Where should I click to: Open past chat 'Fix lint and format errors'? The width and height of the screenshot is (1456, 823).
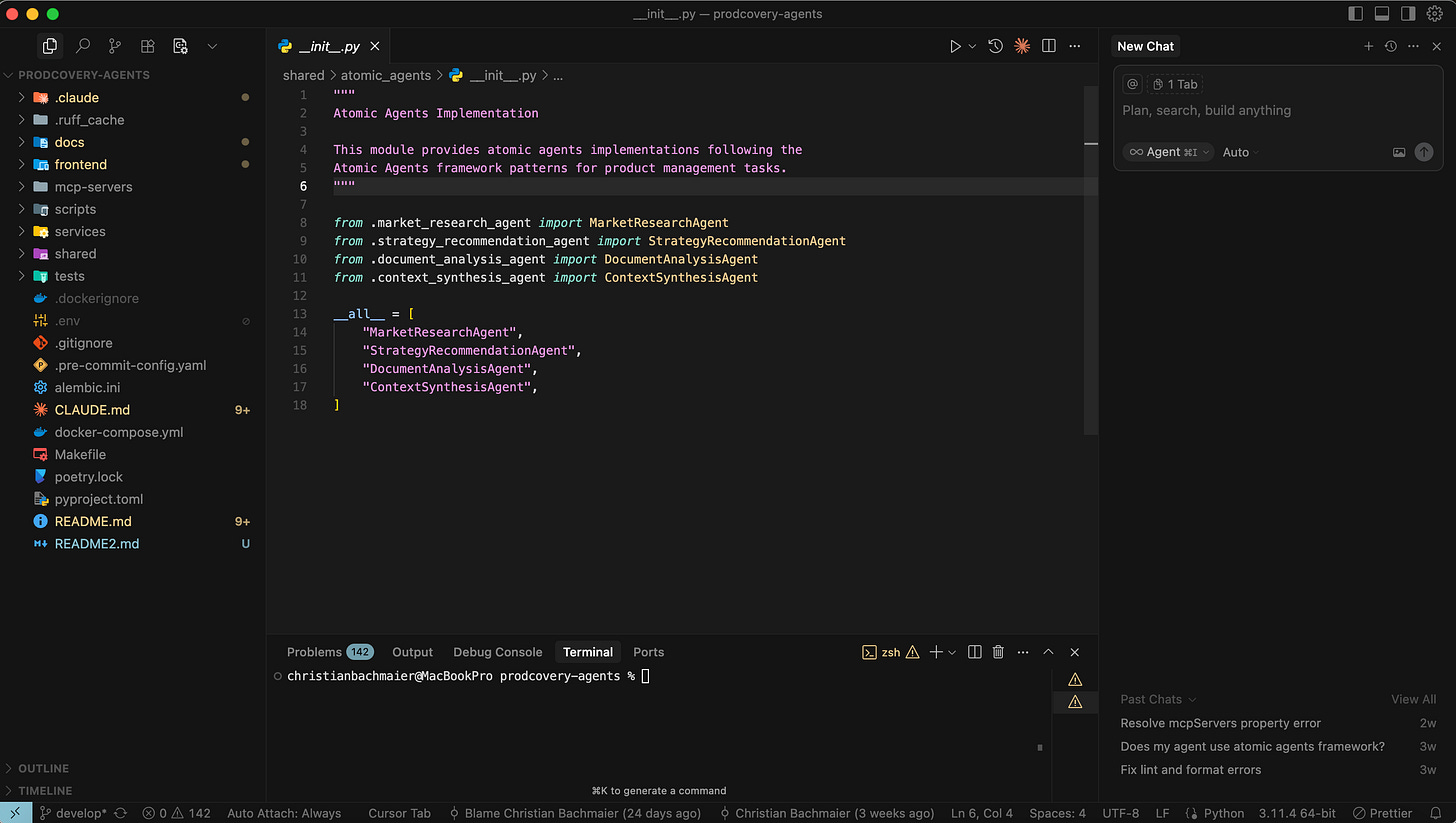click(1190, 769)
